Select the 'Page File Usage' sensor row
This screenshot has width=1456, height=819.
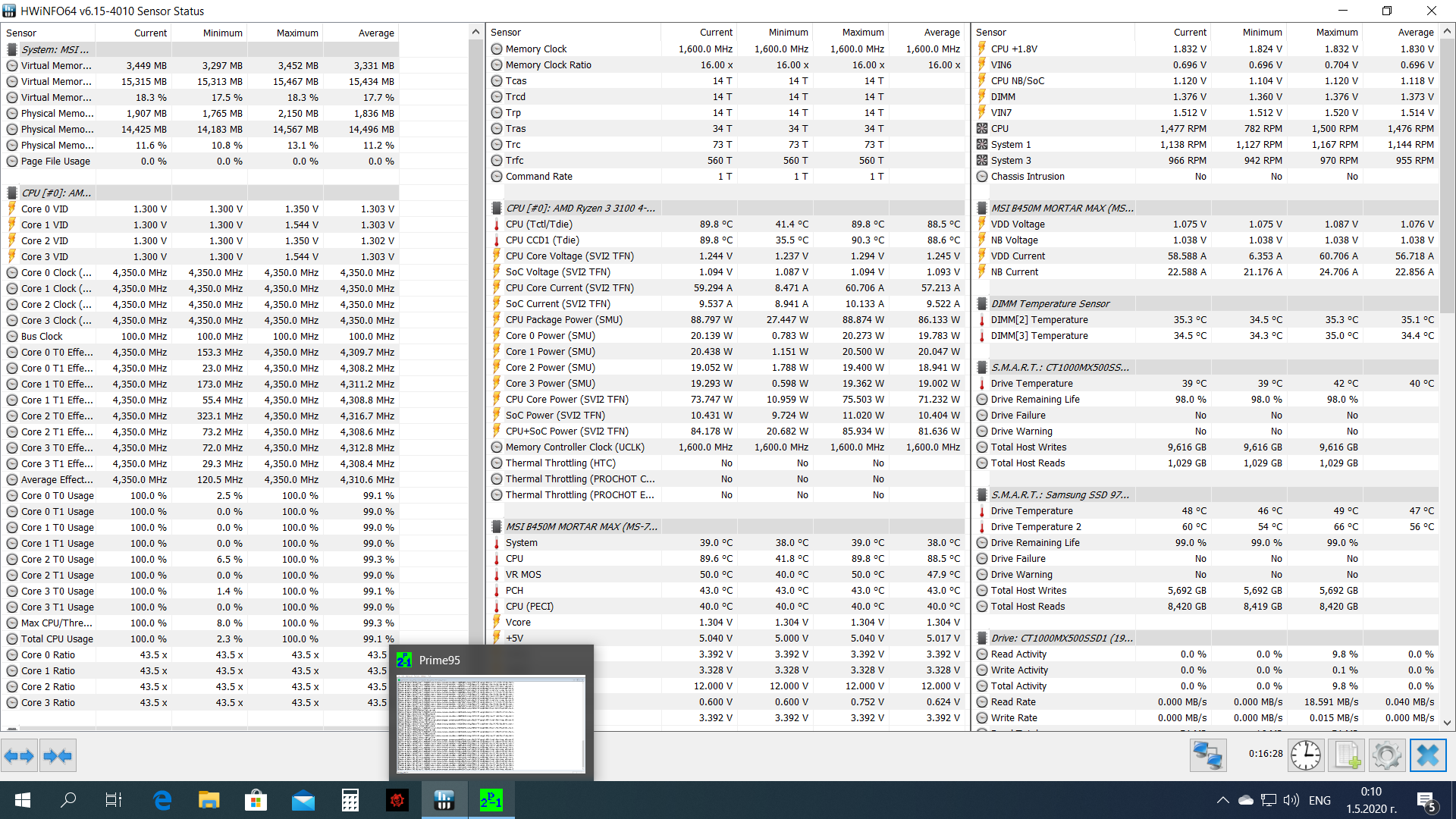pos(200,161)
